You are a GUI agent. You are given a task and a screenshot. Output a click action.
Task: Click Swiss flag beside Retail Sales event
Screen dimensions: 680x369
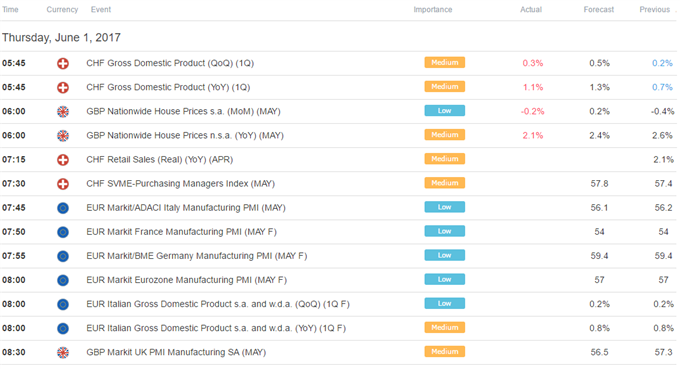coord(63,160)
